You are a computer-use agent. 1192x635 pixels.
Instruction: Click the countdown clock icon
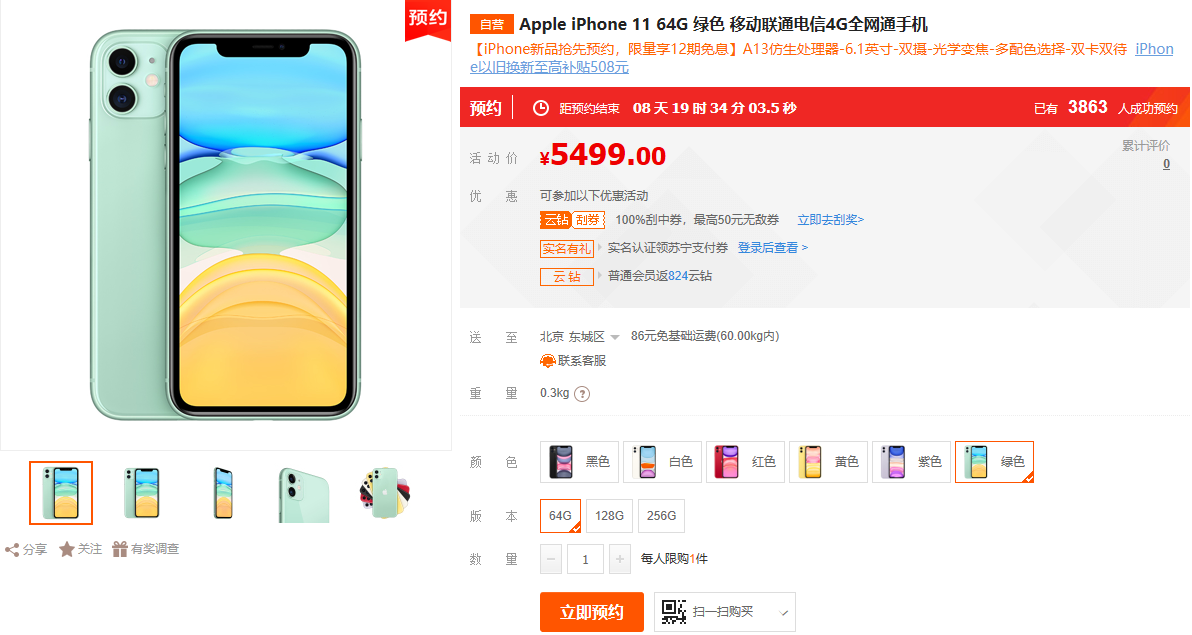tap(541, 108)
